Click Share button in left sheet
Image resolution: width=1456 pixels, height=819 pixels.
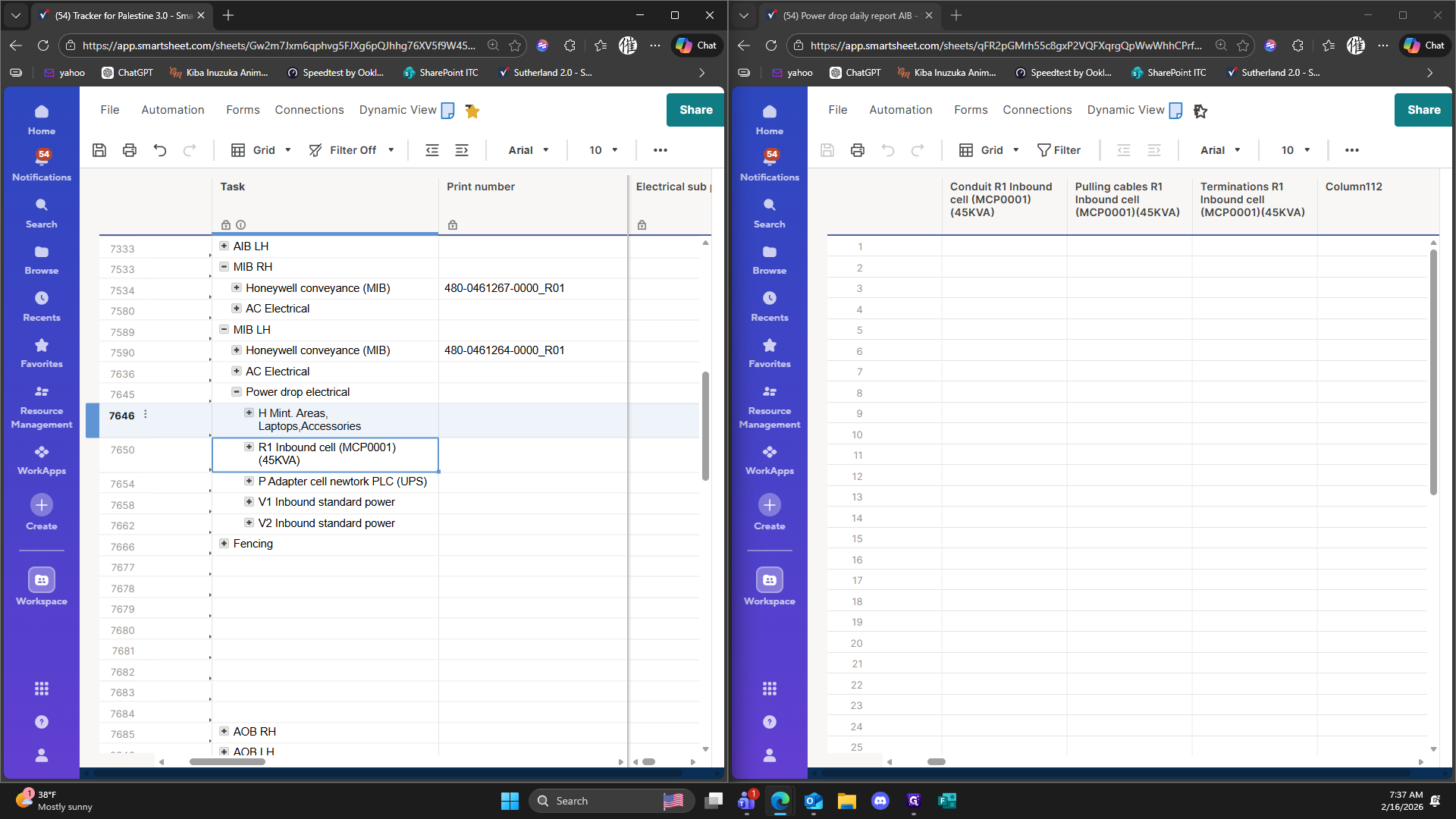(x=695, y=110)
